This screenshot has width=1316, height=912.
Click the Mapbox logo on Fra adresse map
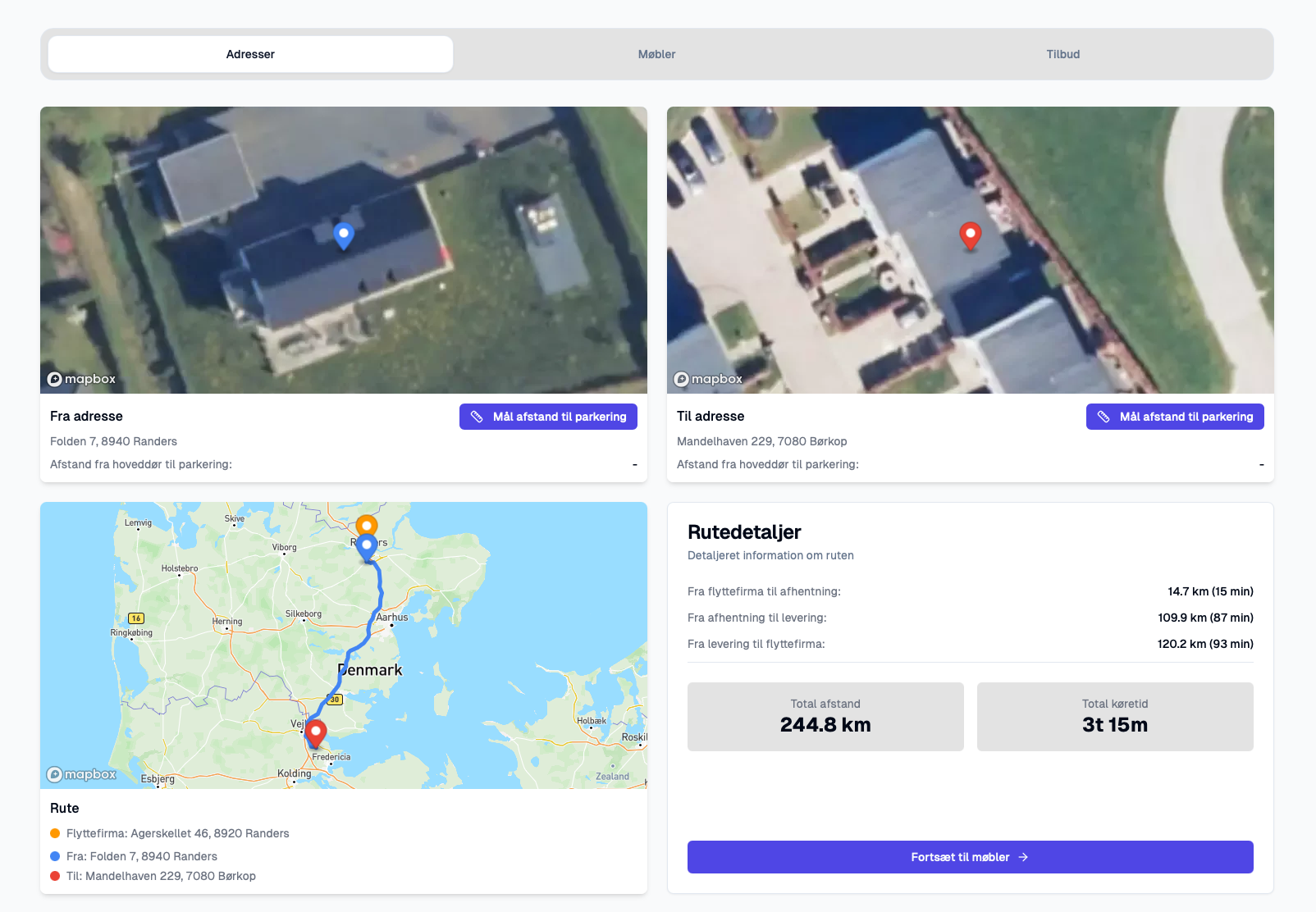coord(82,379)
